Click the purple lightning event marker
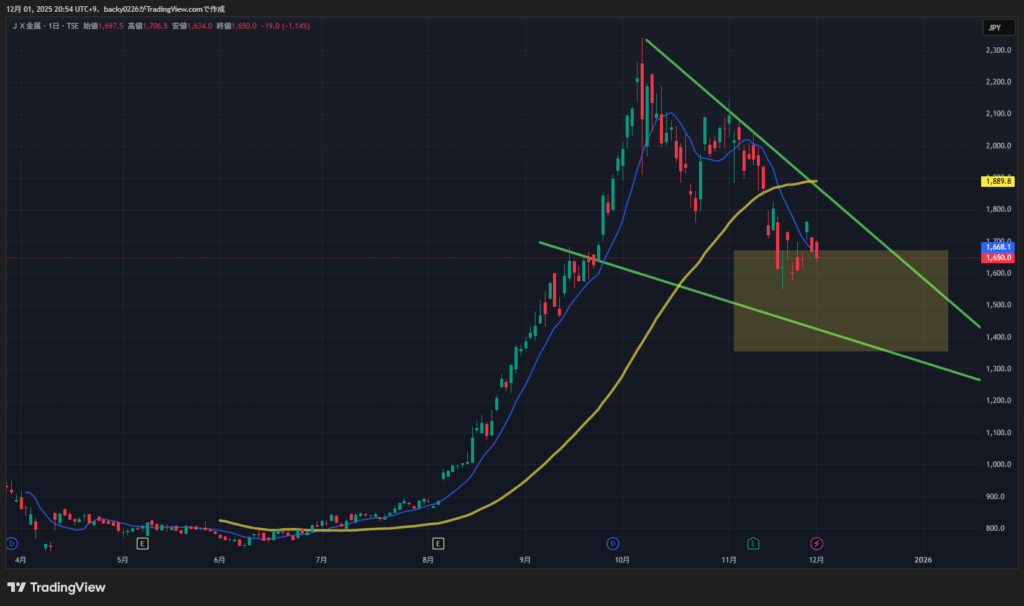 (816, 543)
